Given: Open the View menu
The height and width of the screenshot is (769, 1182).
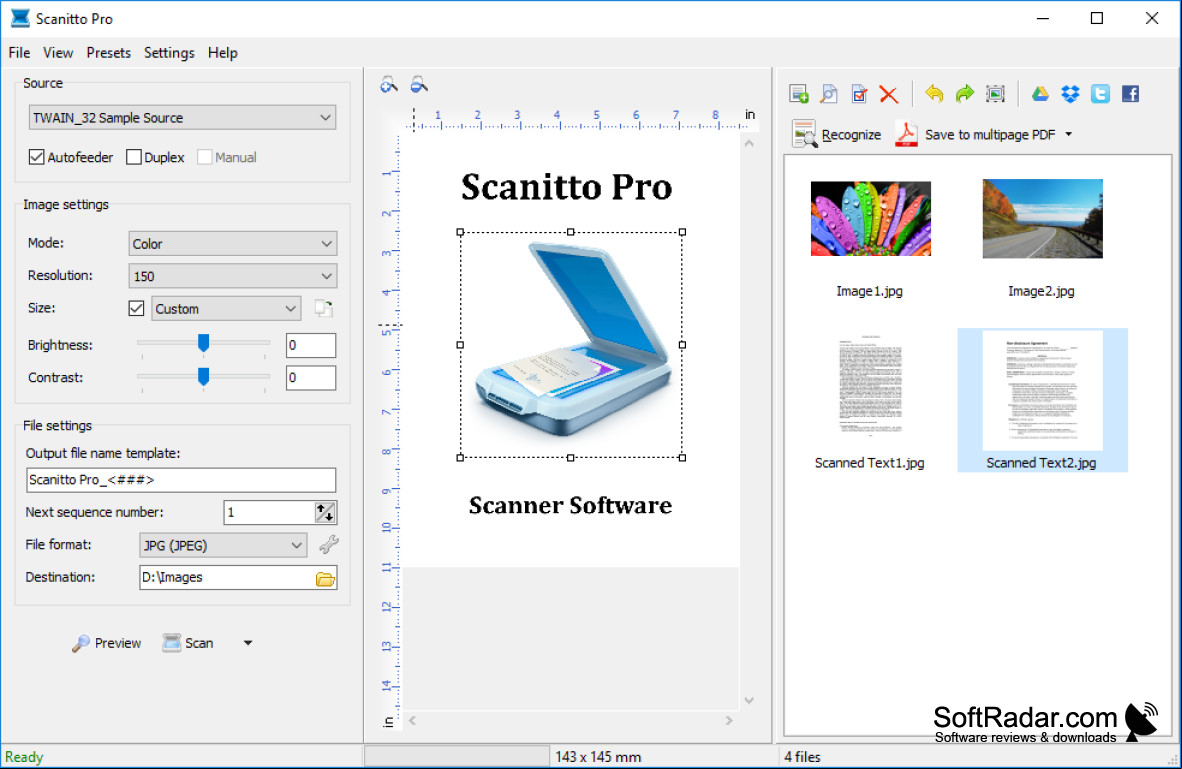Looking at the screenshot, I should (x=58, y=53).
